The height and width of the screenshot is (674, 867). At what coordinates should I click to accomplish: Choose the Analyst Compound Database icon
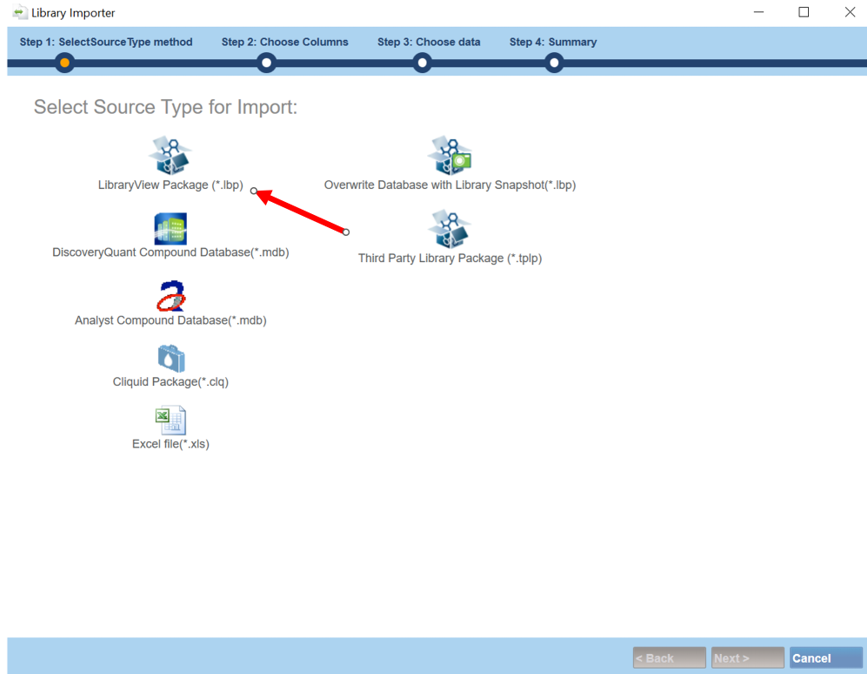coord(170,296)
